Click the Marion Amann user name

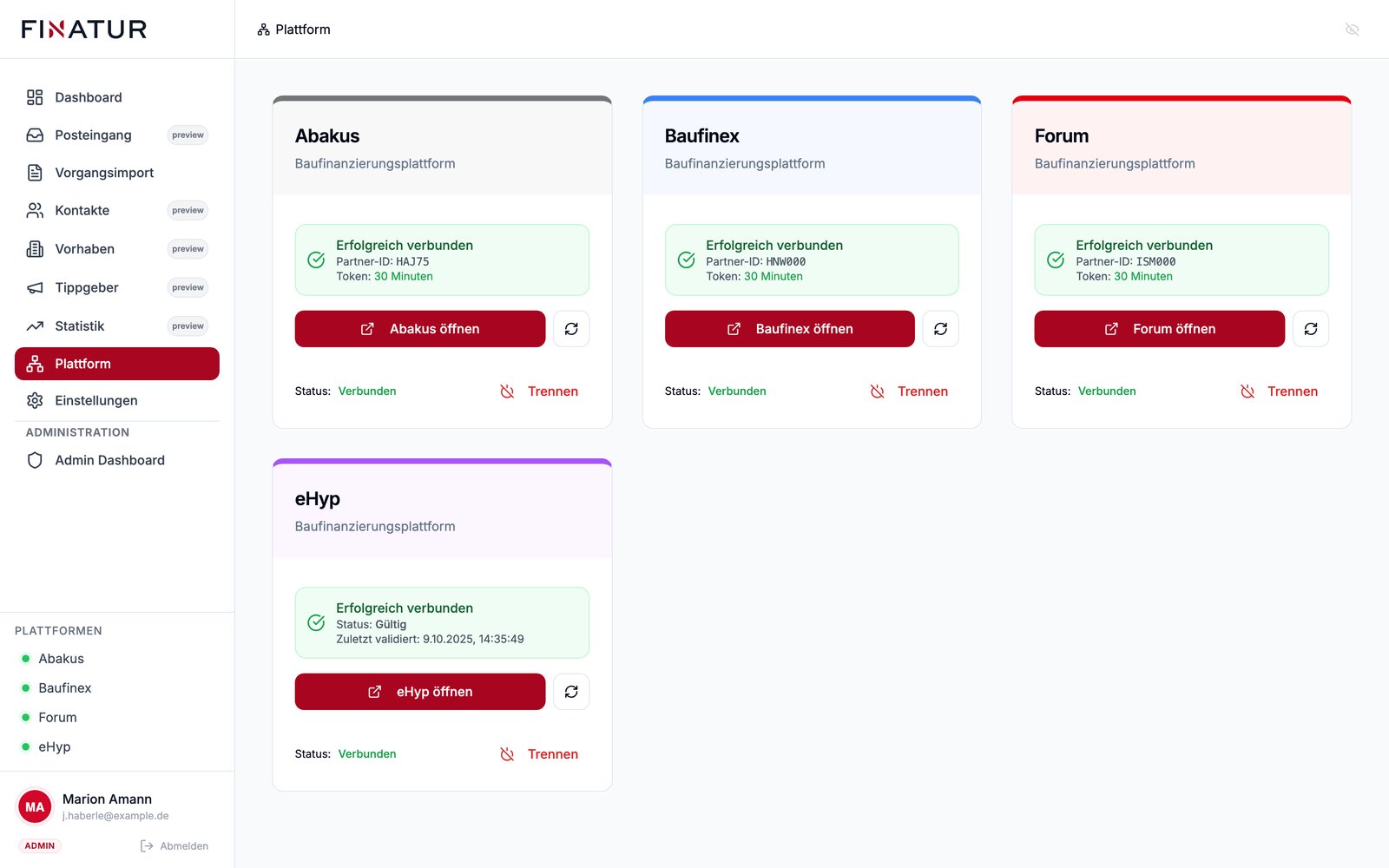click(x=107, y=799)
